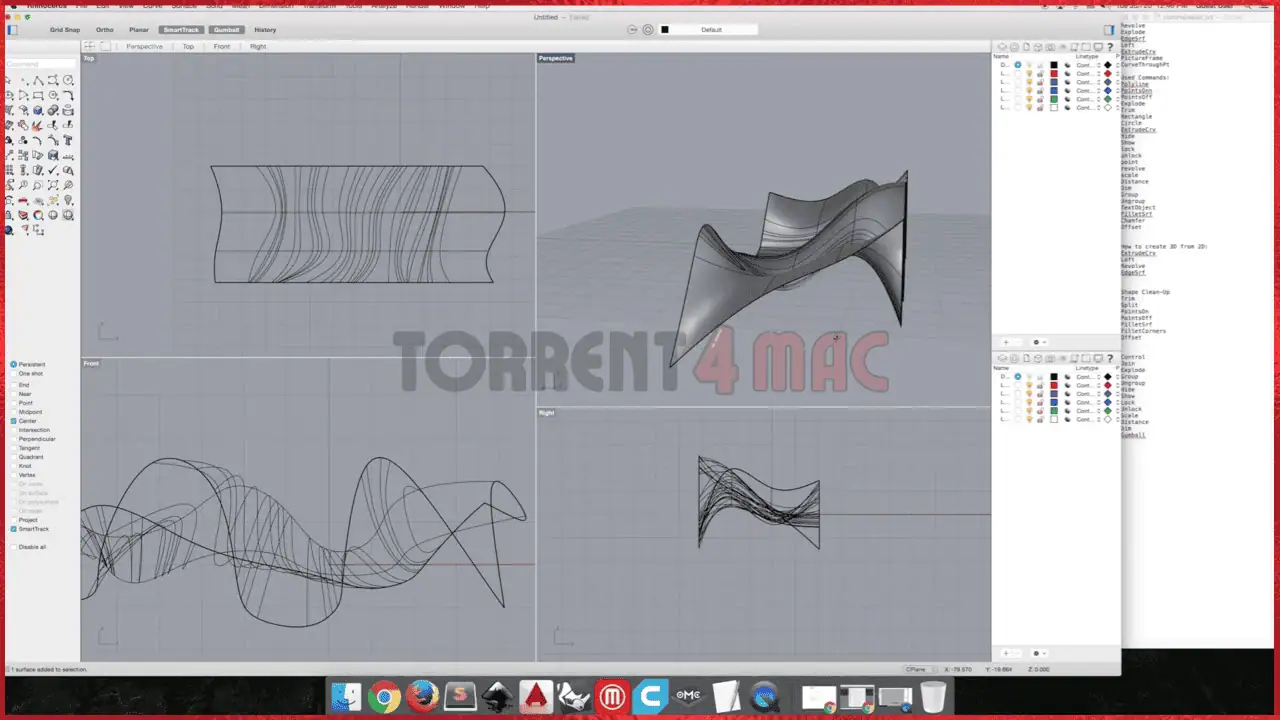Open the Sphere tool in the left toolbar
The width and height of the screenshot is (1280, 720).
38,110
